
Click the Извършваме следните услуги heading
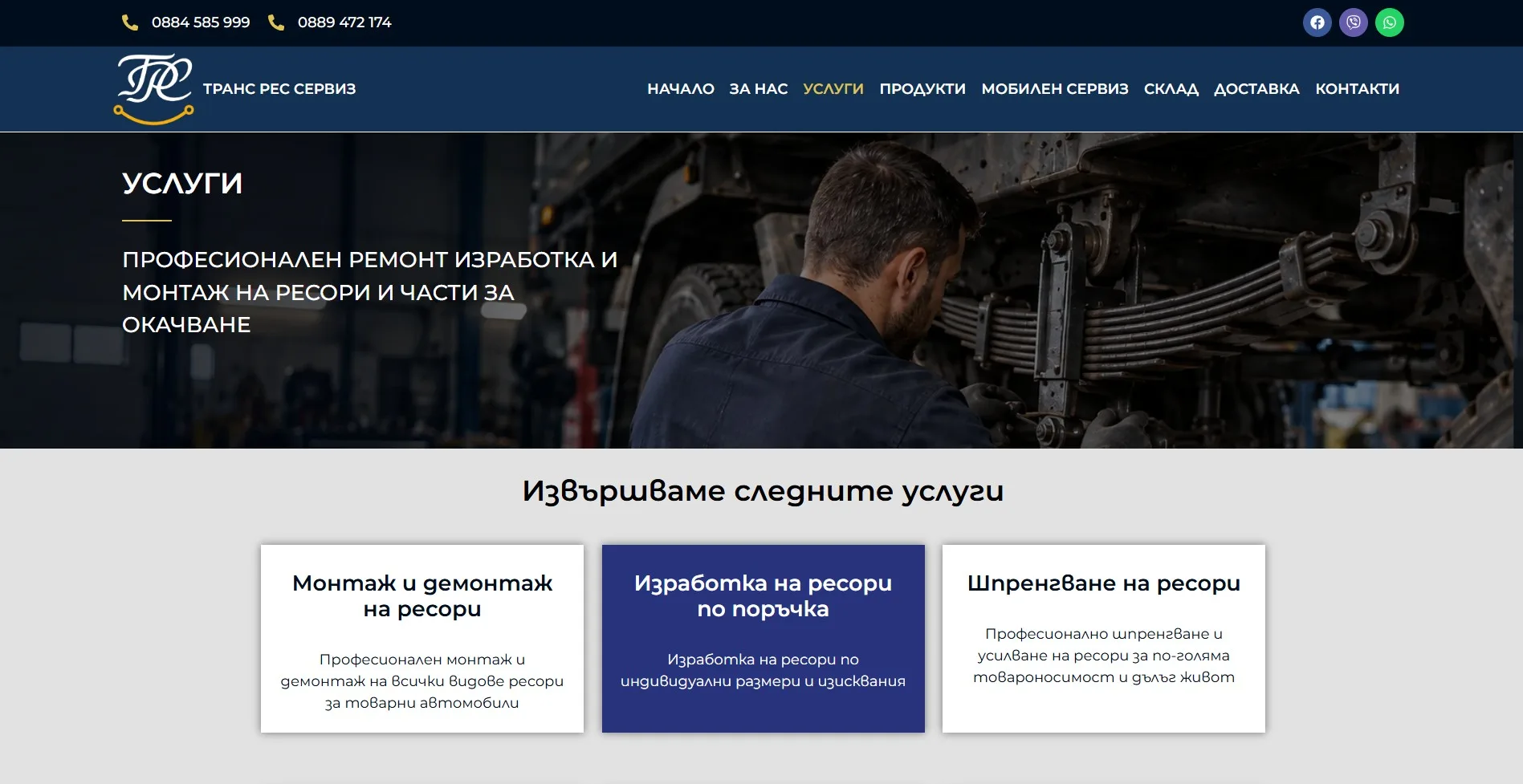click(x=763, y=491)
